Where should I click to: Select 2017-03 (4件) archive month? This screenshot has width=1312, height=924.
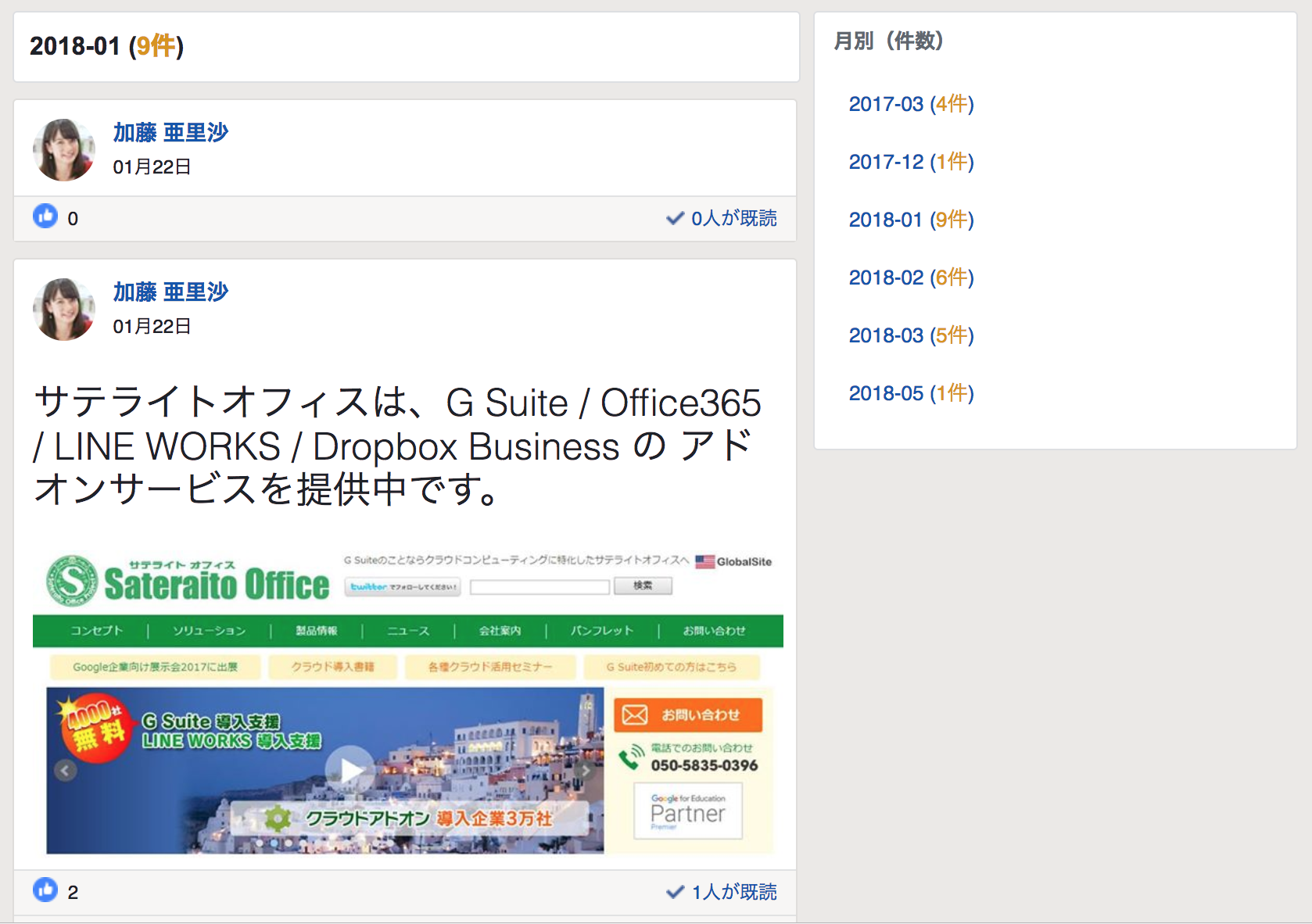click(x=911, y=104)
